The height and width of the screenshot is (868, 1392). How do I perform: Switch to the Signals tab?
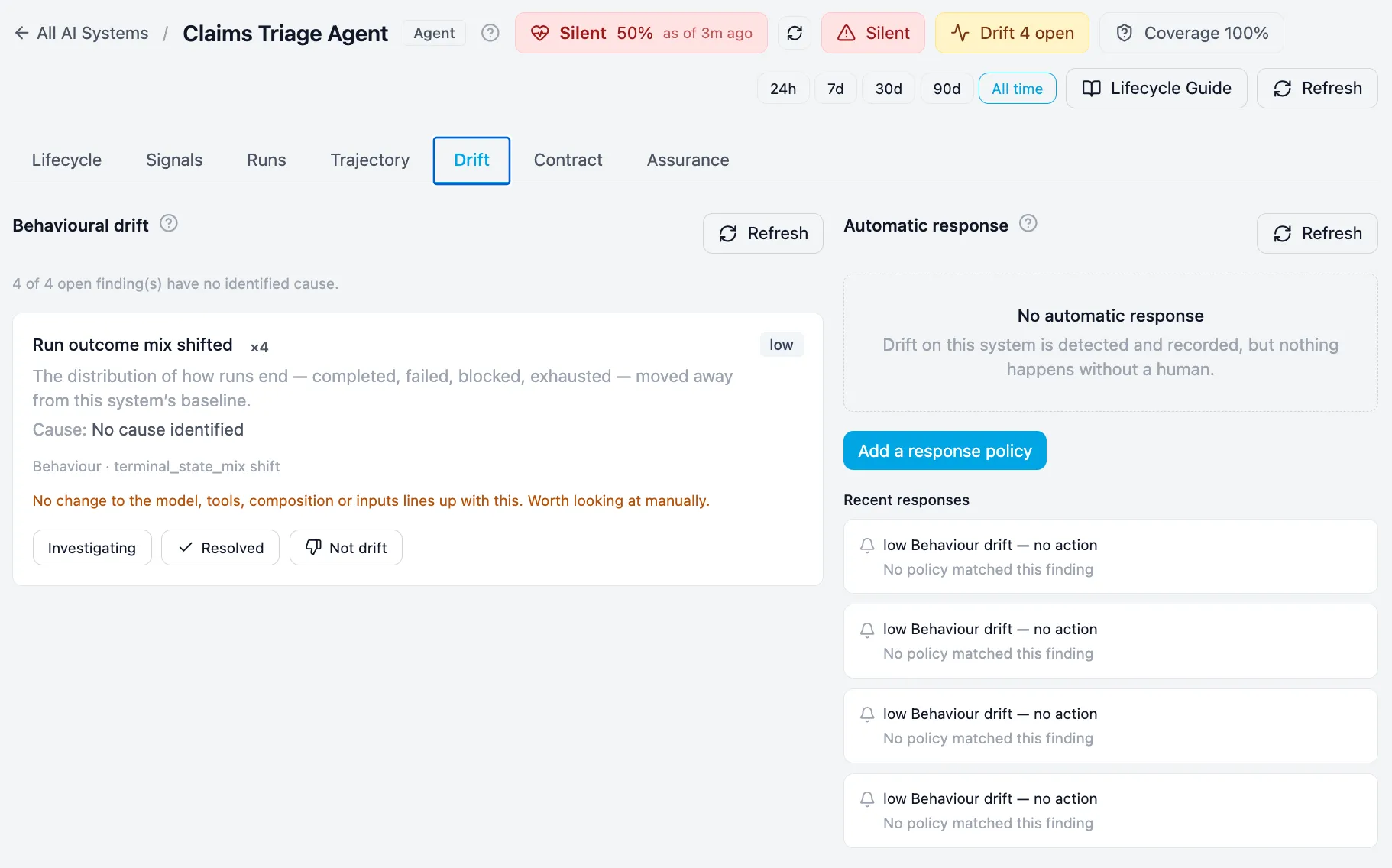pyautogui.click(x=174, y=160)
